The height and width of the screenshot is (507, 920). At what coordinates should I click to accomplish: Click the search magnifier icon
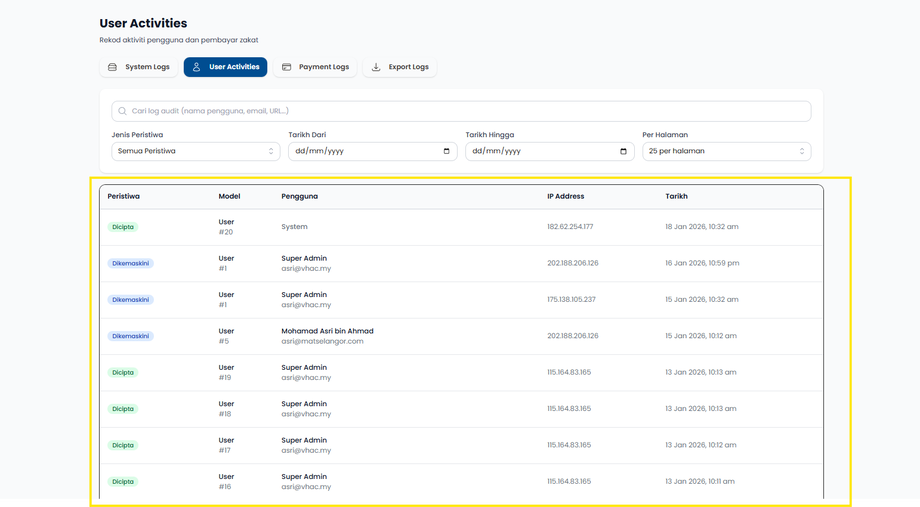[123, 111]
